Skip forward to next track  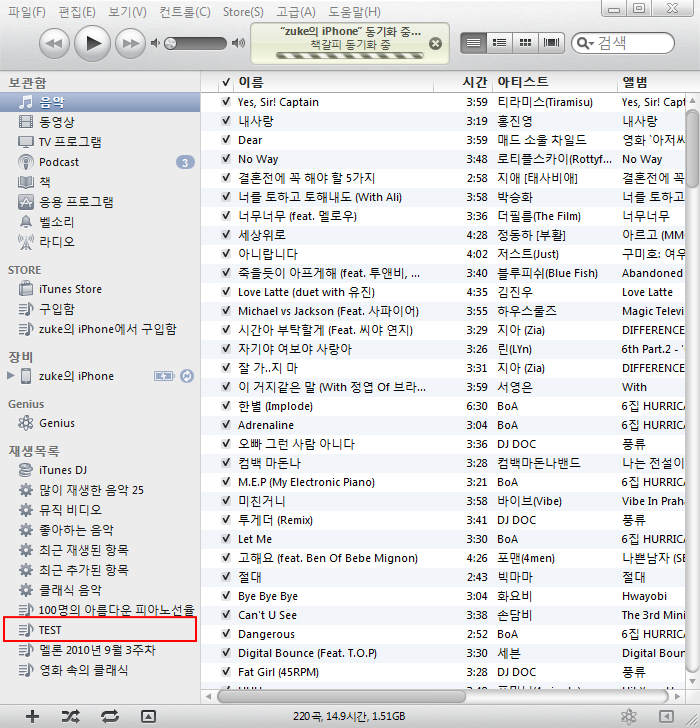coord(130,44)
